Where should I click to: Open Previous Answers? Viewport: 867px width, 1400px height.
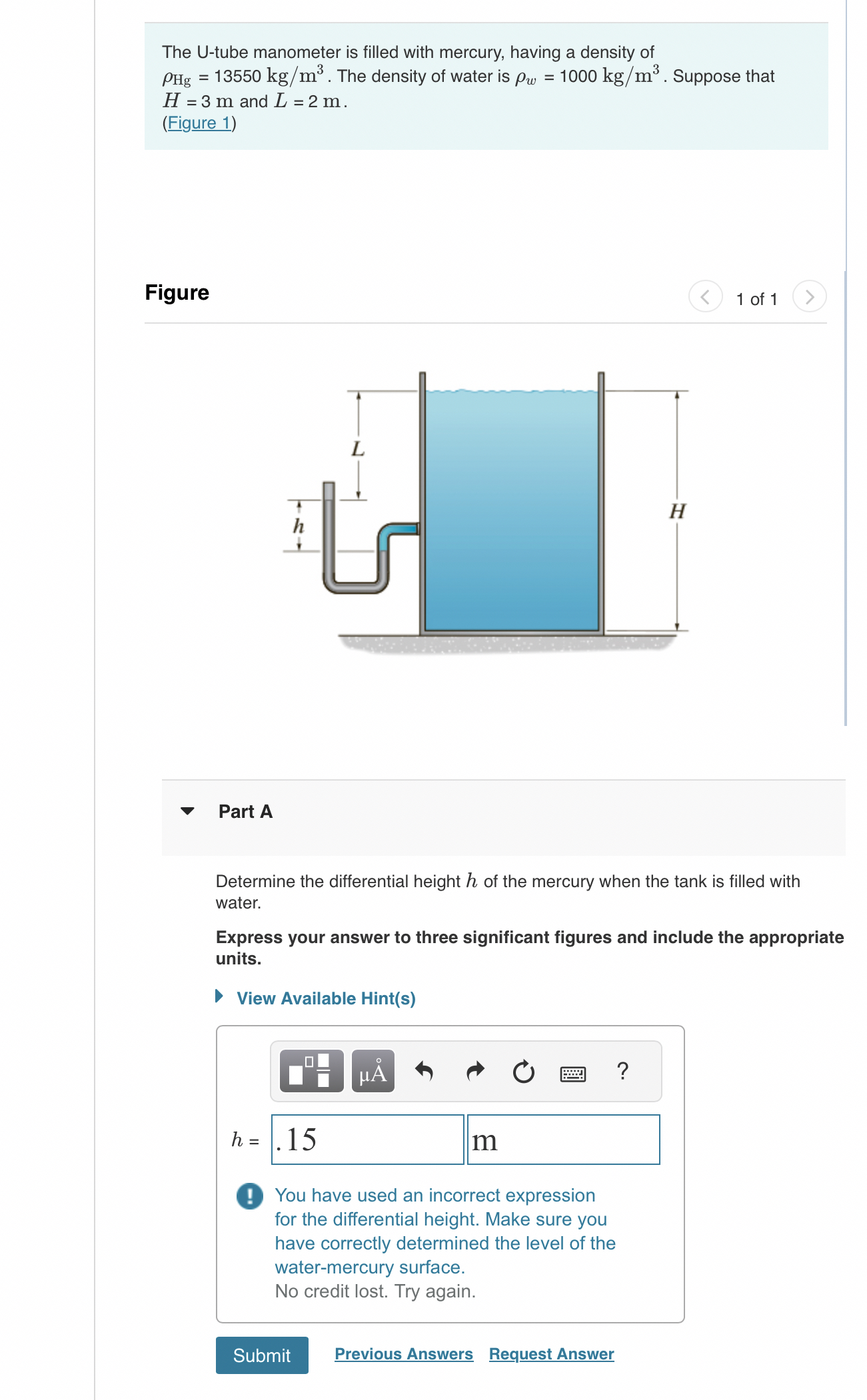click(404, 1353)
